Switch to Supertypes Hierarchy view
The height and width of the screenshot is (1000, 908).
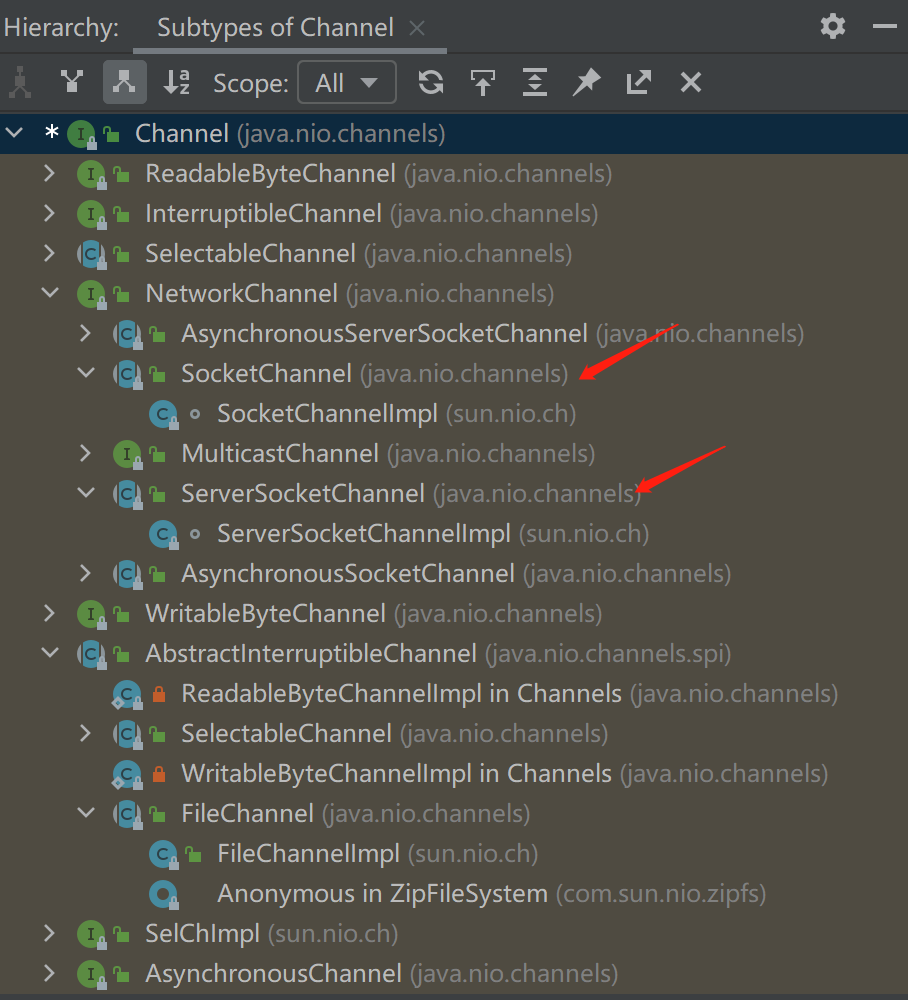tap(72, 82)
